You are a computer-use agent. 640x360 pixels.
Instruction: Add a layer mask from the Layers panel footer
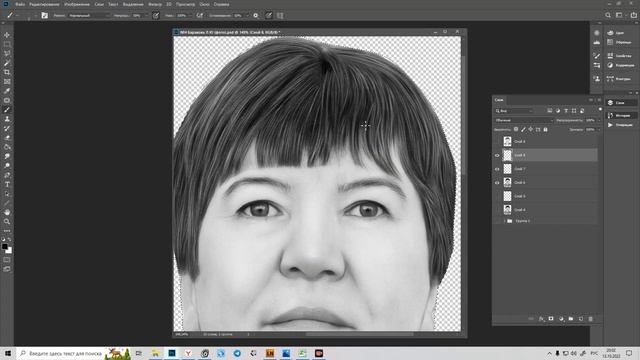click(551, 319)
